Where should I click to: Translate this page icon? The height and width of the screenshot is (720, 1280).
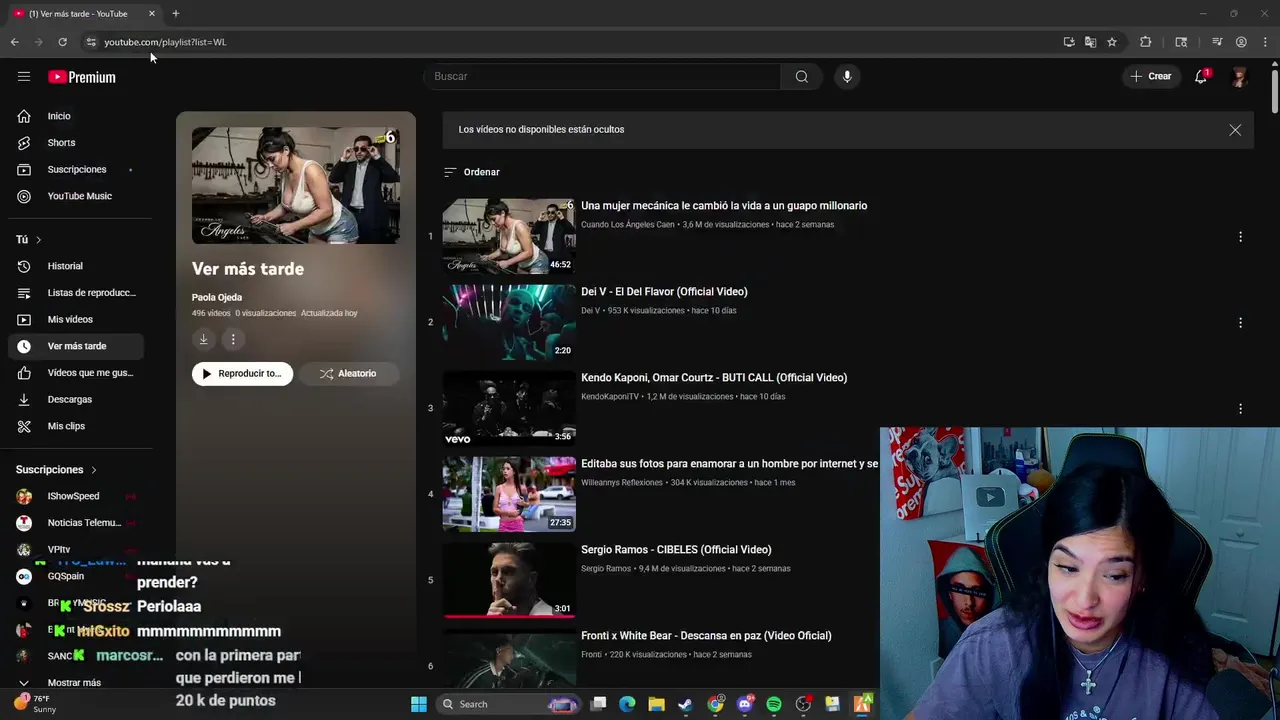pyautogui.click(x=1090, y=42)
